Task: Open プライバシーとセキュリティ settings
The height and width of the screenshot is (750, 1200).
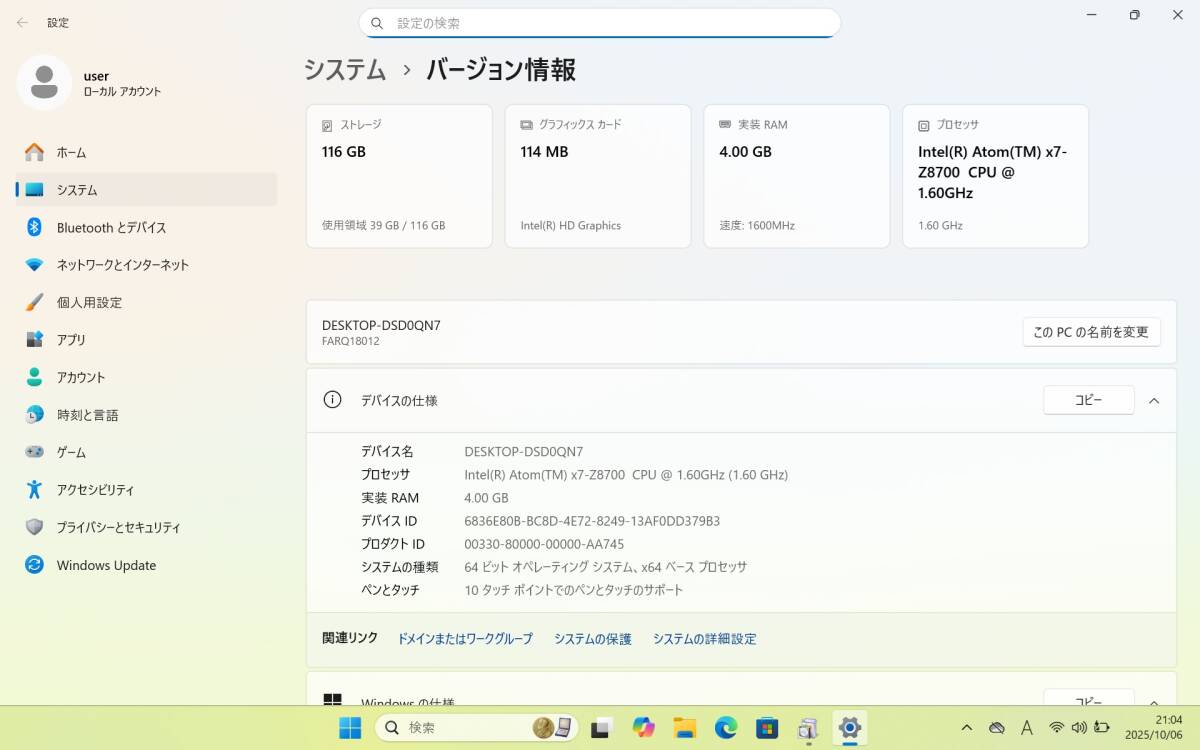Action: [x=118, y=528]
